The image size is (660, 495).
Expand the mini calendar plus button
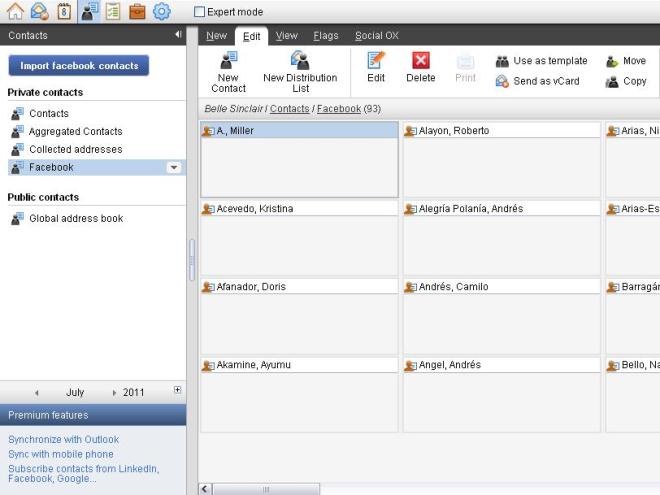point(178,391)
